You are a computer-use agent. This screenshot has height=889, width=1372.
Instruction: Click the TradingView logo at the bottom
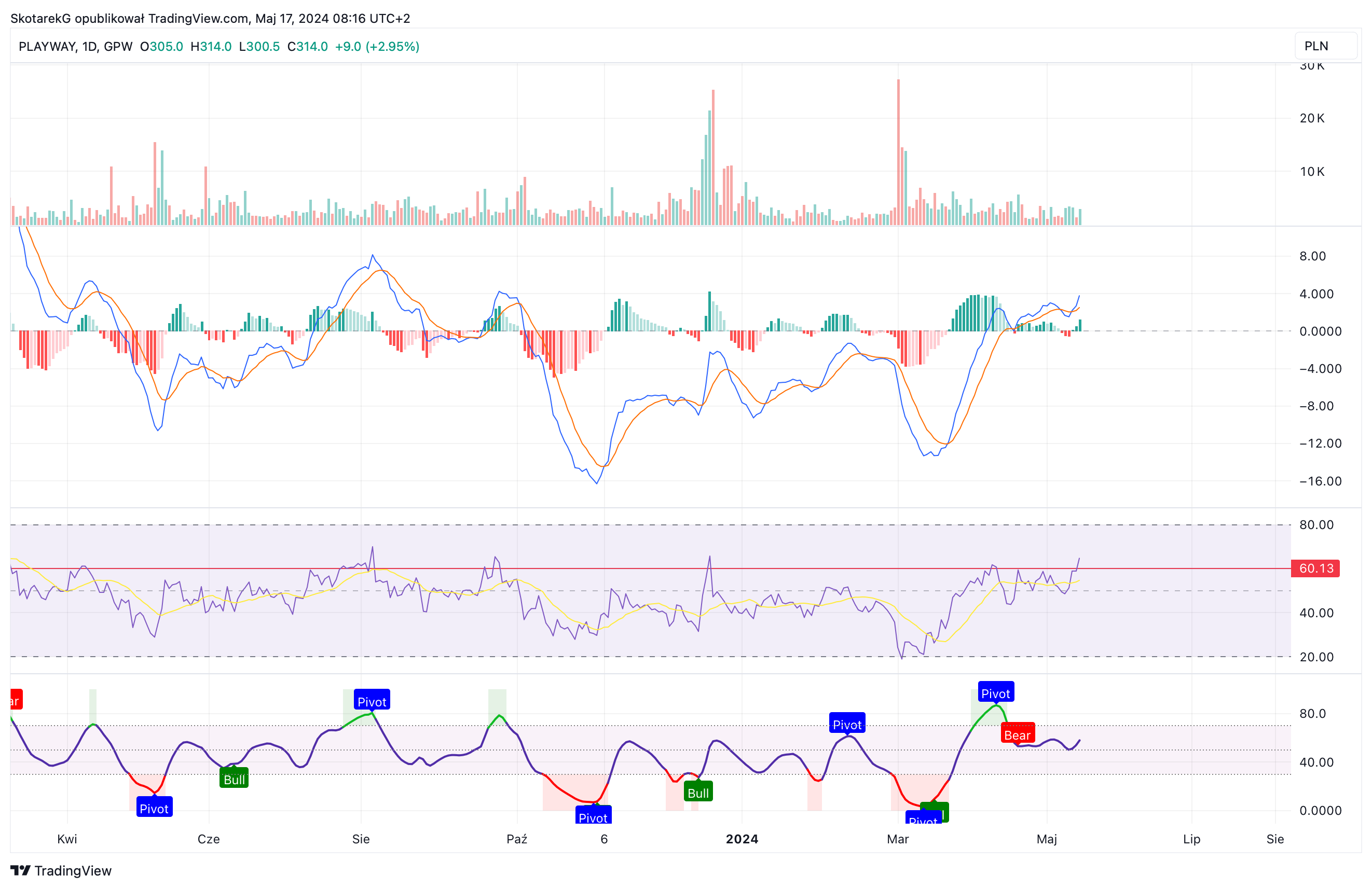[61, 870]
